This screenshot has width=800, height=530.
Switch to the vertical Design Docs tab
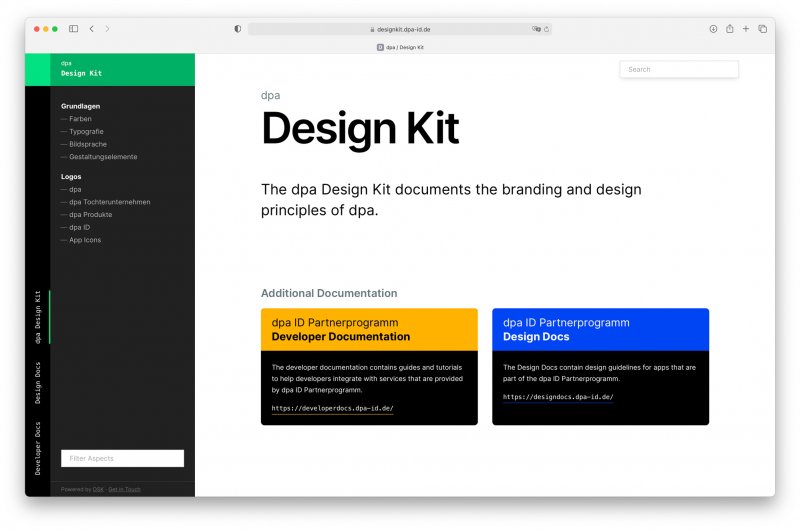click(38, 382)
